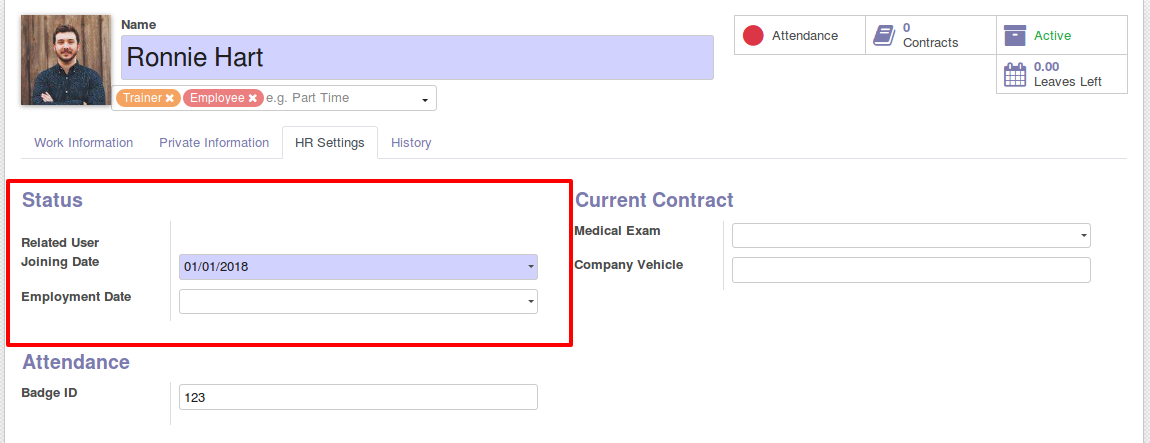
Task: Click into the Badge ID field
Action: 358,398
